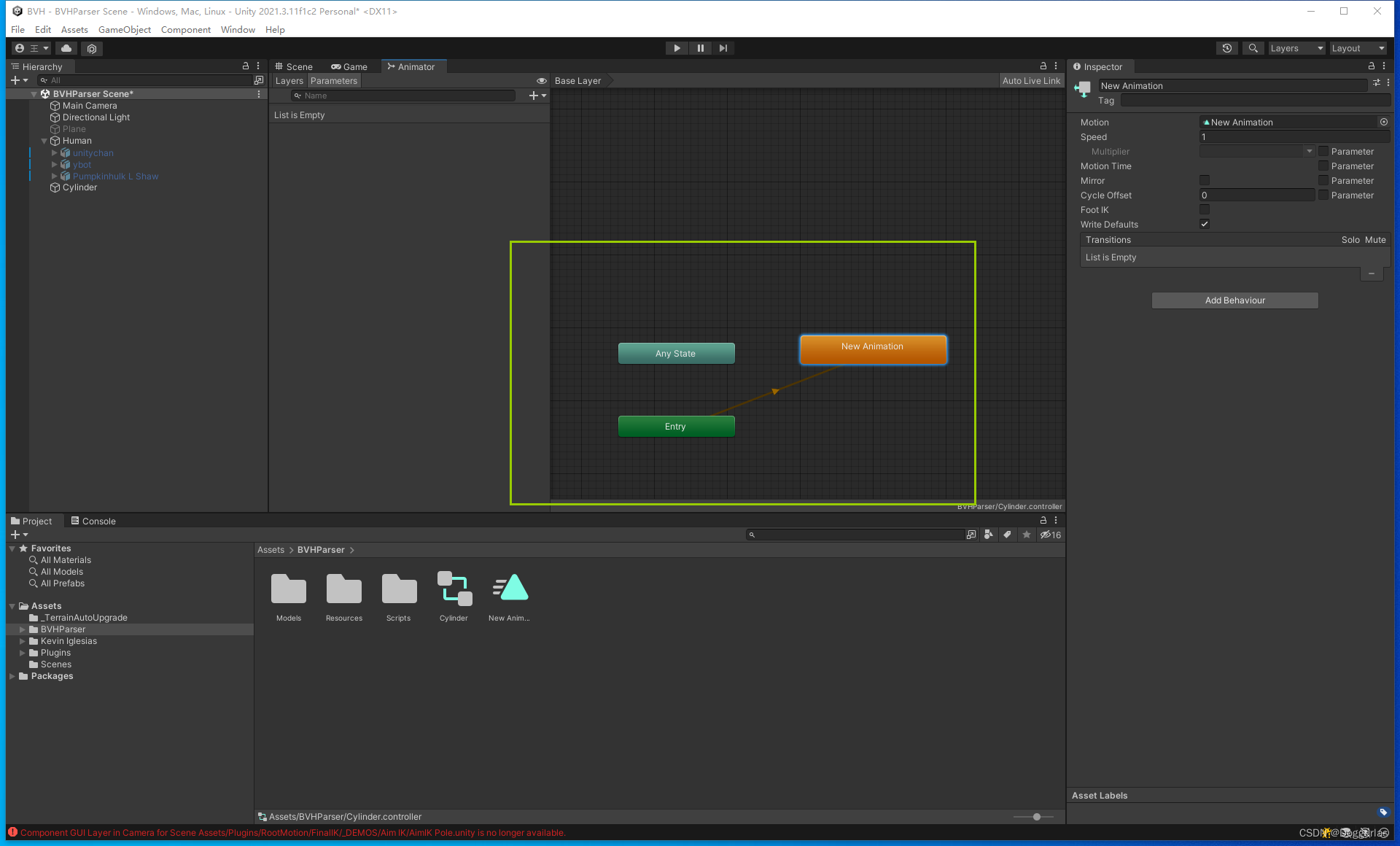1400x846 pixels.
Task: Toggle the Animator layer visibility eye
Action: coord(541,81)
